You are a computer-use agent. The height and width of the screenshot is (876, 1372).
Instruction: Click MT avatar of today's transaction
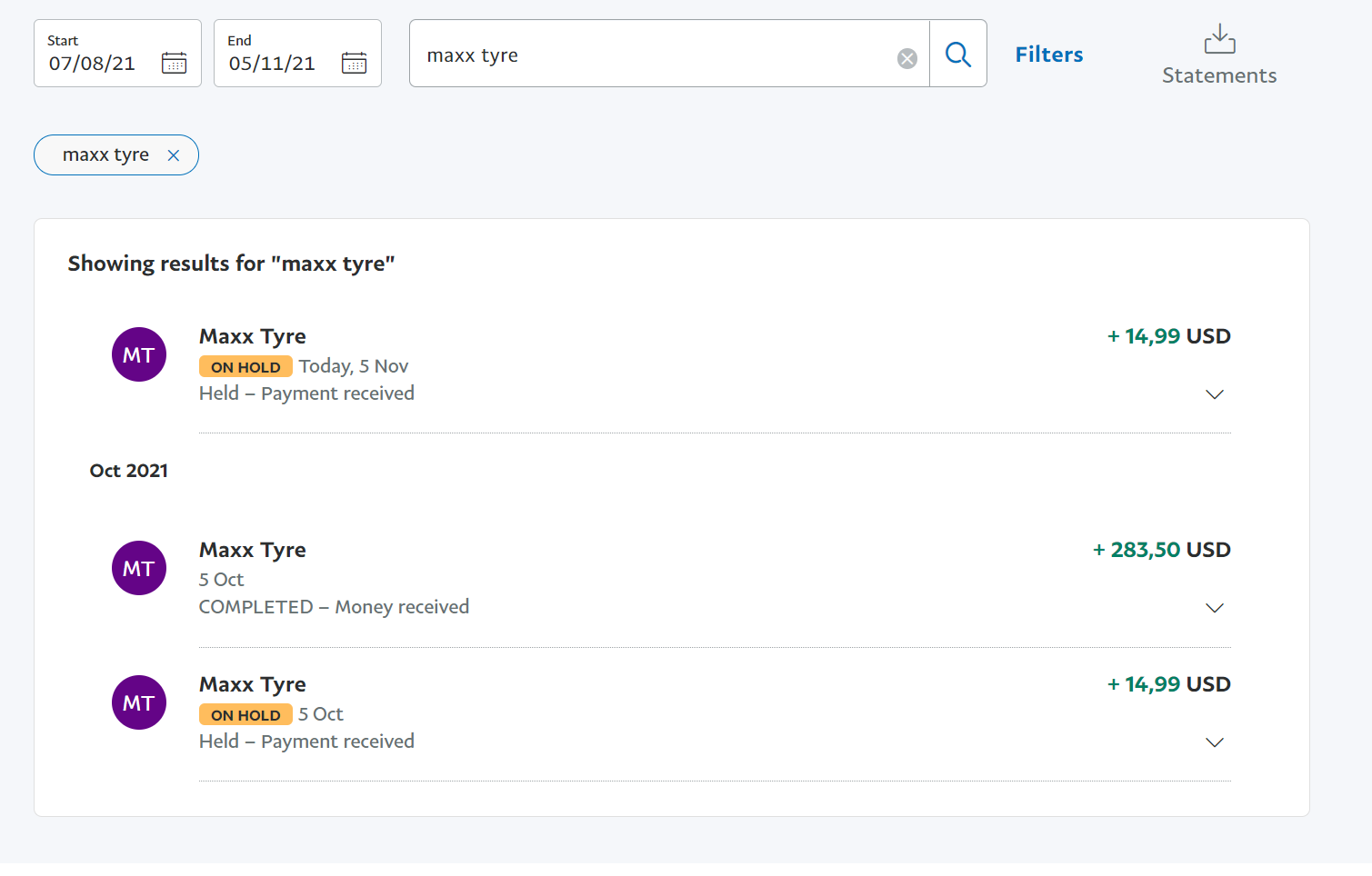pyautogui.click(x=139, y=354)
